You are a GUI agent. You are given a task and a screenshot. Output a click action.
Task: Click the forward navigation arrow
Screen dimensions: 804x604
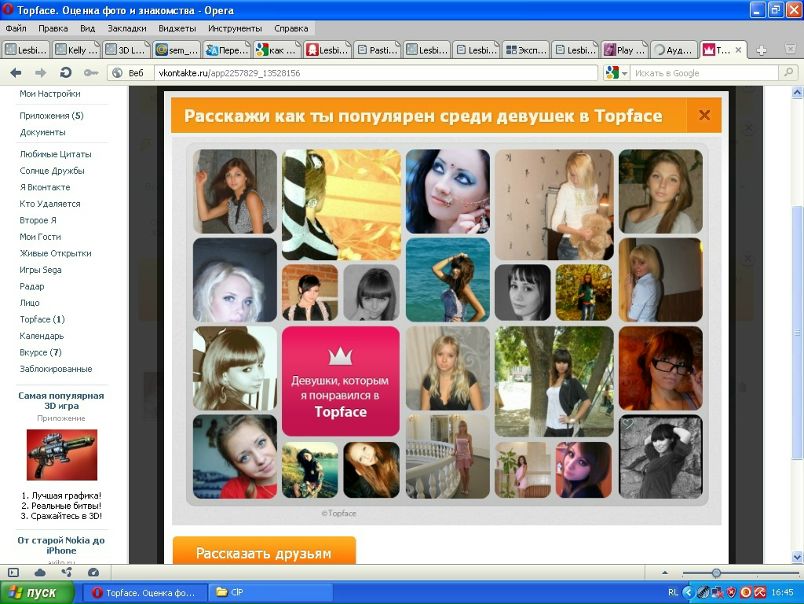point(41,73)
